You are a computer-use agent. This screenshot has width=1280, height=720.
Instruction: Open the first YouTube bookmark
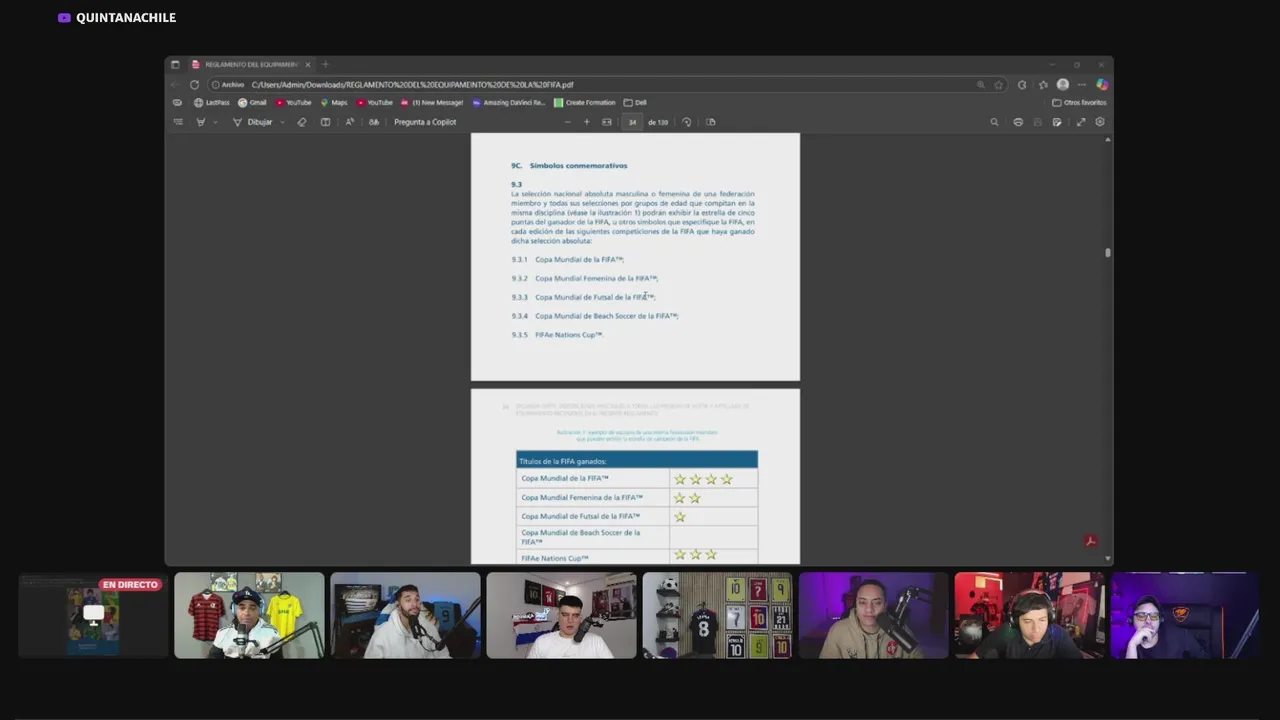tap(293, 102)
